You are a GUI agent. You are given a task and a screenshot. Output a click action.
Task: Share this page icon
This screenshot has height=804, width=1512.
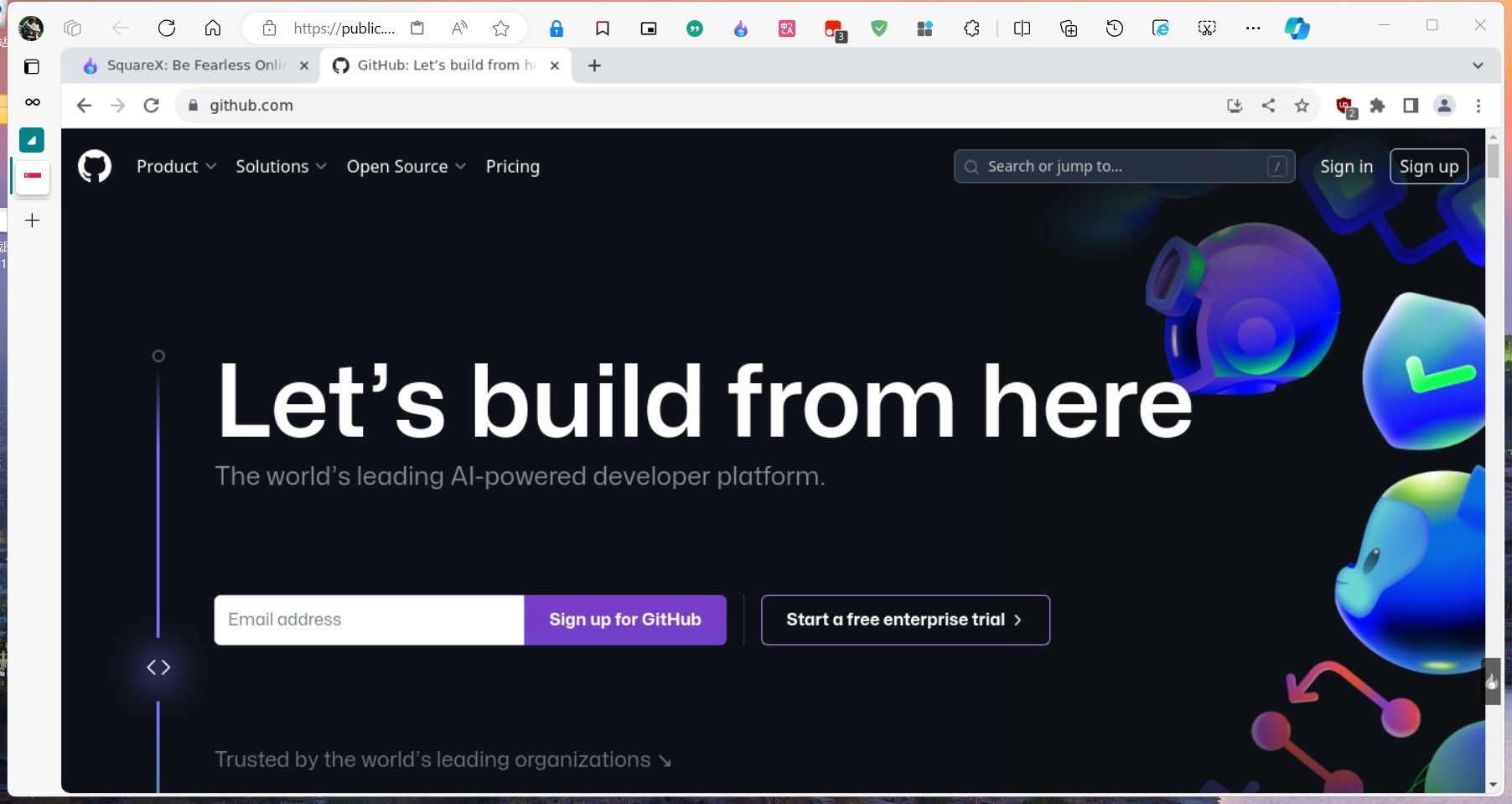(1268, 106)
